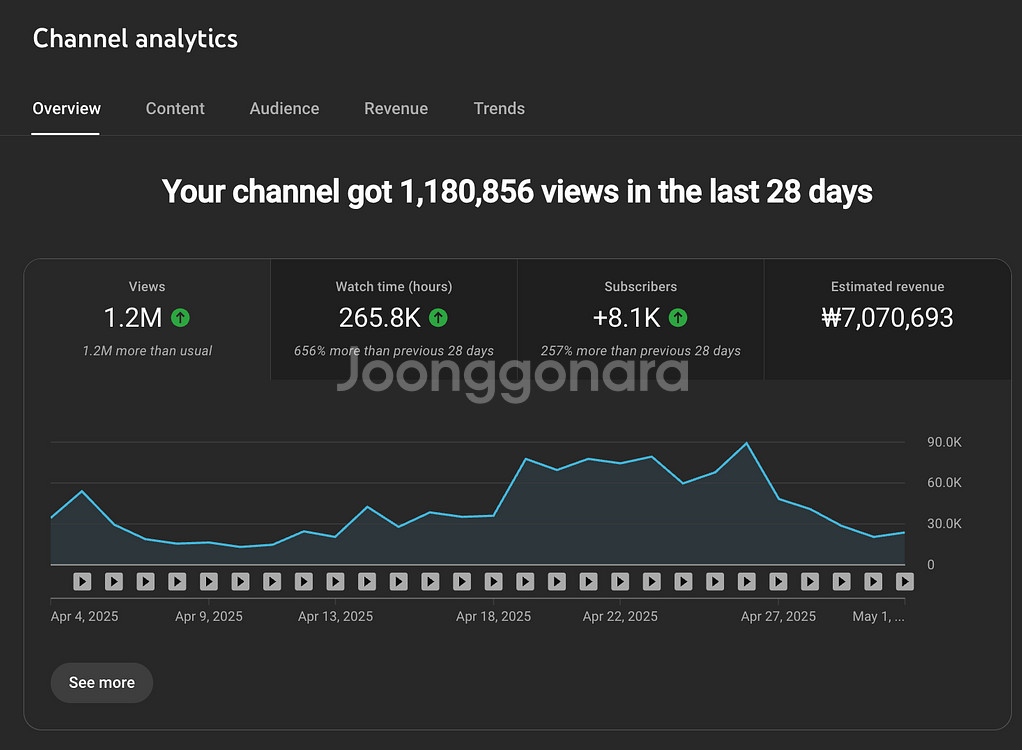The width and height of the screenshot is (1022, 750).
Task: Click the Apr 13, 2025 axis label
Action: [335, 616]
